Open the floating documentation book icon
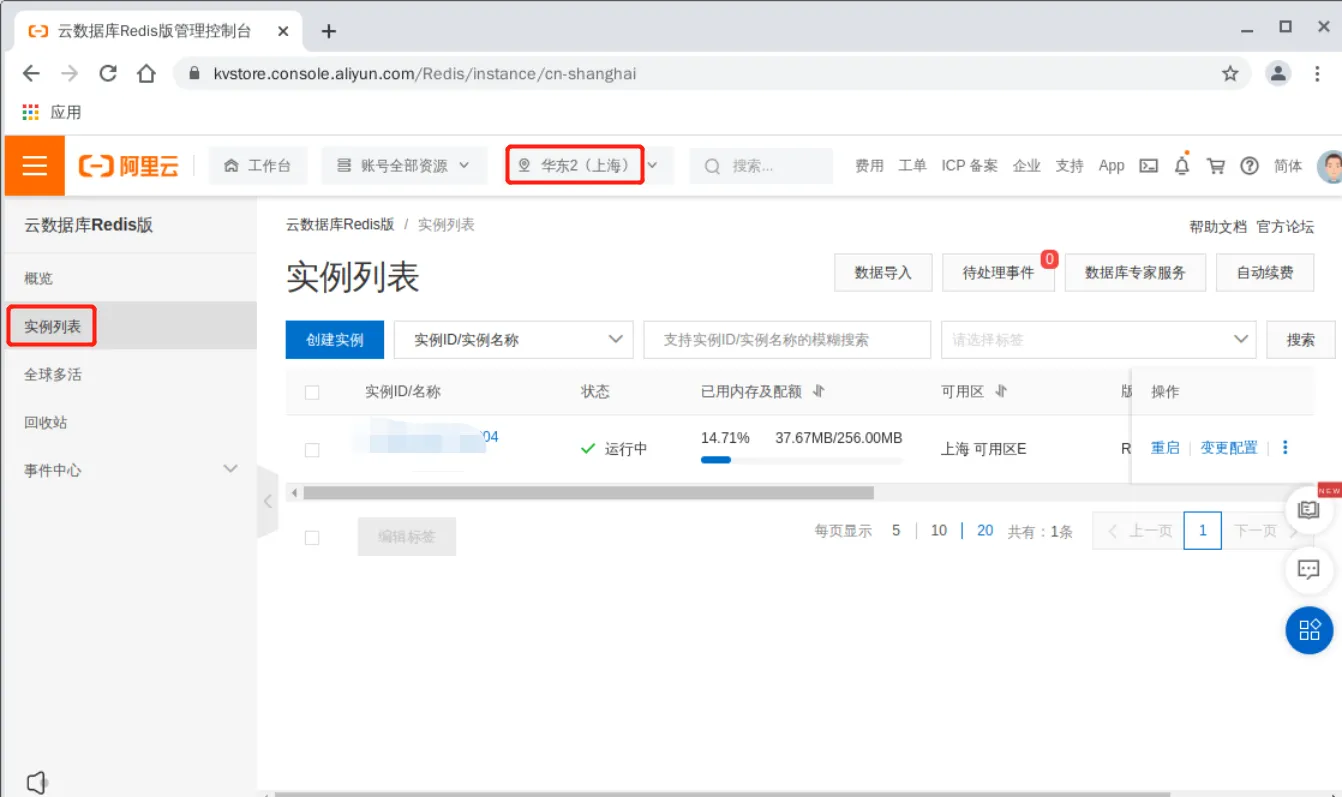The image size is (1342, 797). [x=1309, y=510]
